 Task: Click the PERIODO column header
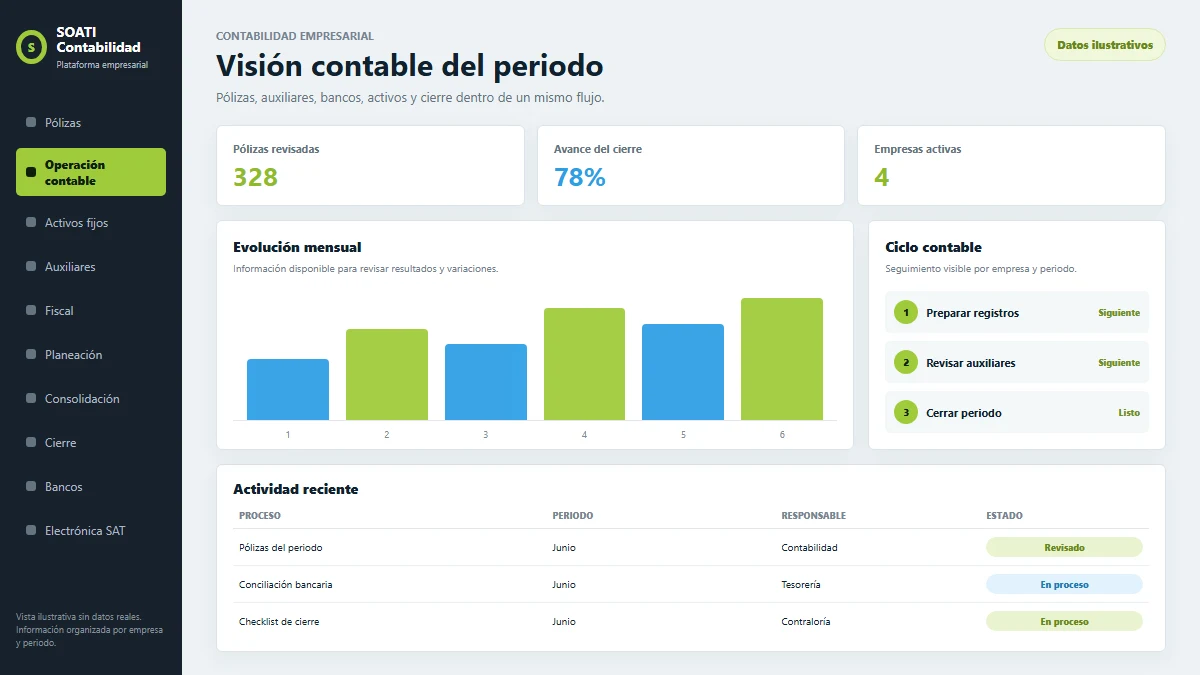pyautogui.click(x=572, y=516)
